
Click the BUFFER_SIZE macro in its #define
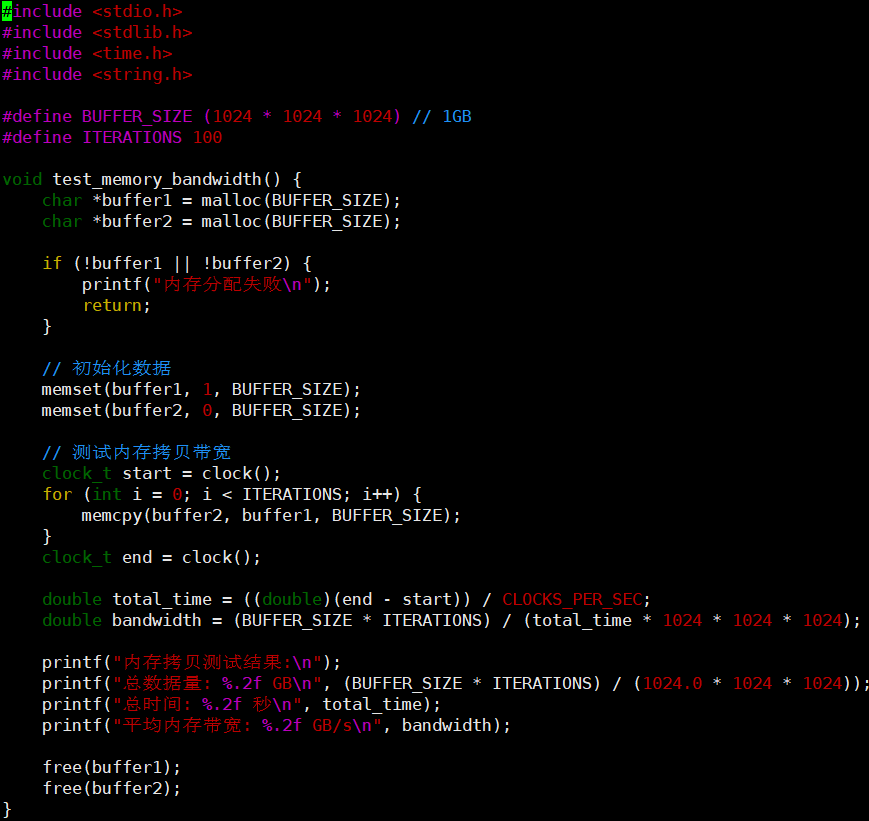click(x=137, y=116)
